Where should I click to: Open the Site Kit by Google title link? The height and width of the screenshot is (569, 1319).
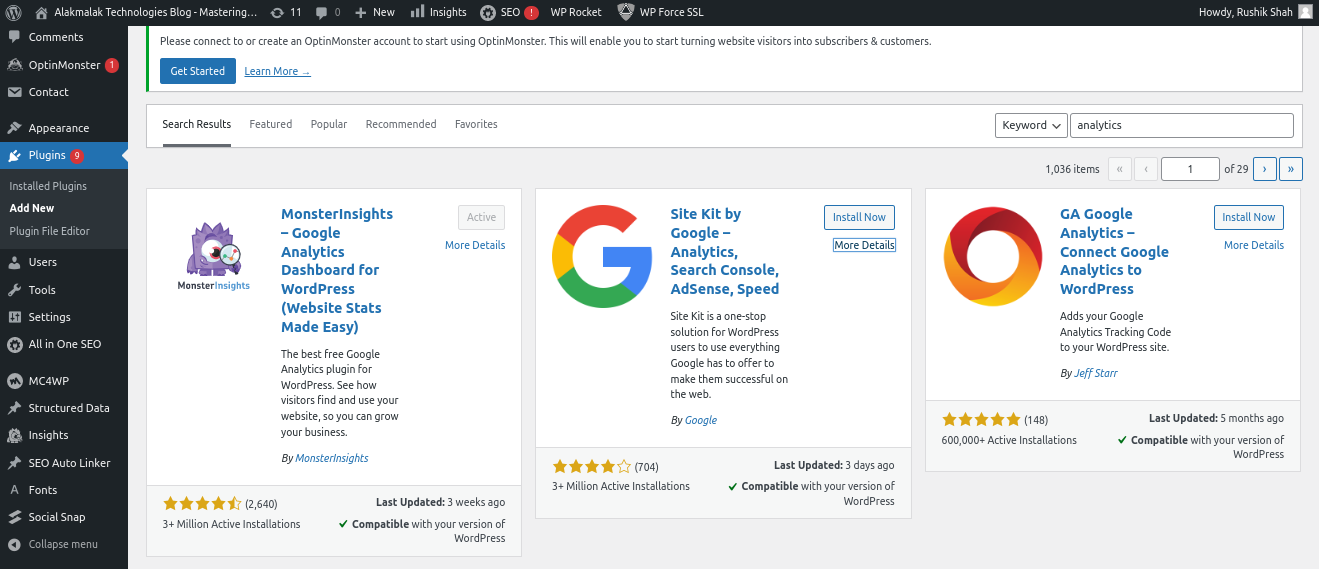(725, 251)
